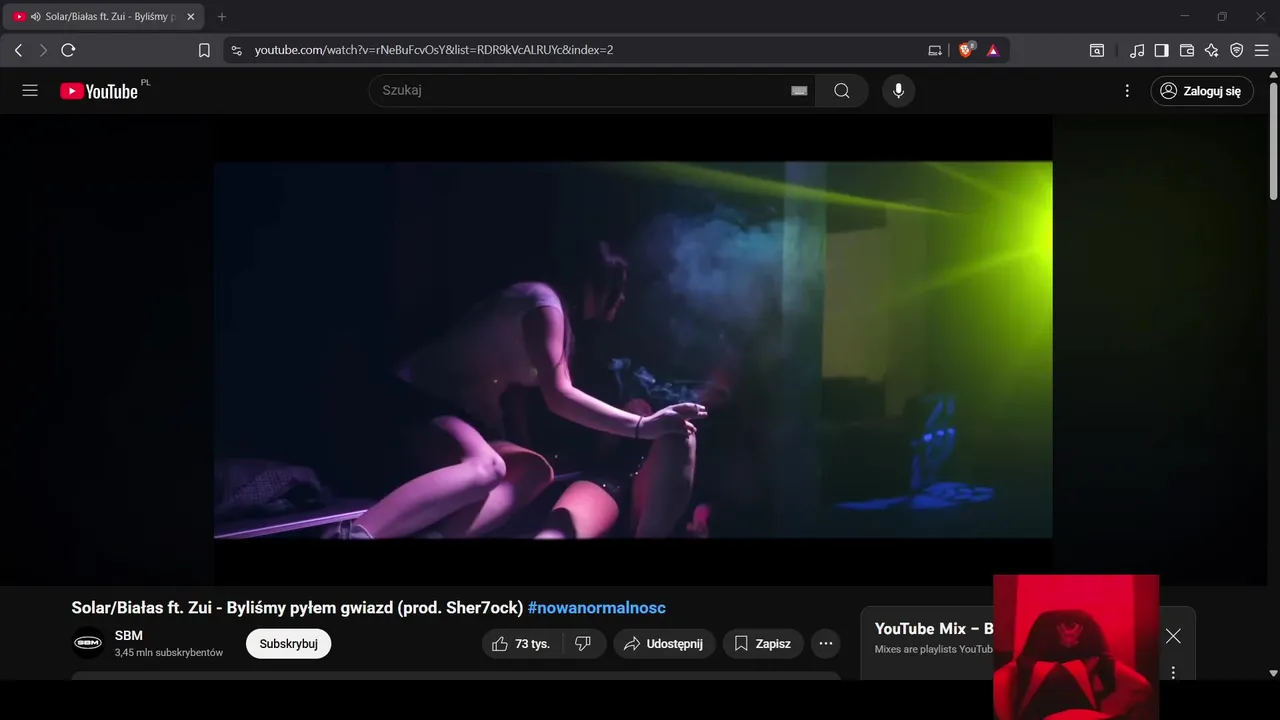The height and width of the screenshot is (720, 1280).
Task: Click Udostępnij share button
Action: point(664,644)
